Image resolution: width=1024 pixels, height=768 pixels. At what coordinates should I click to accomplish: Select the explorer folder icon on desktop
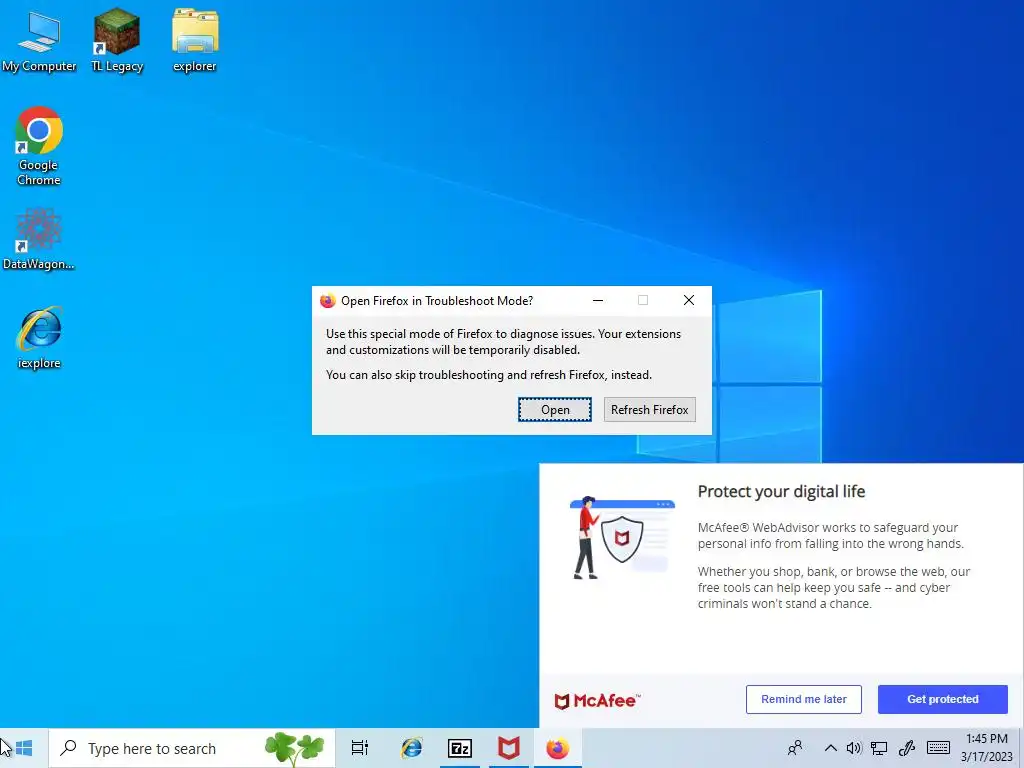click(195, 40)
